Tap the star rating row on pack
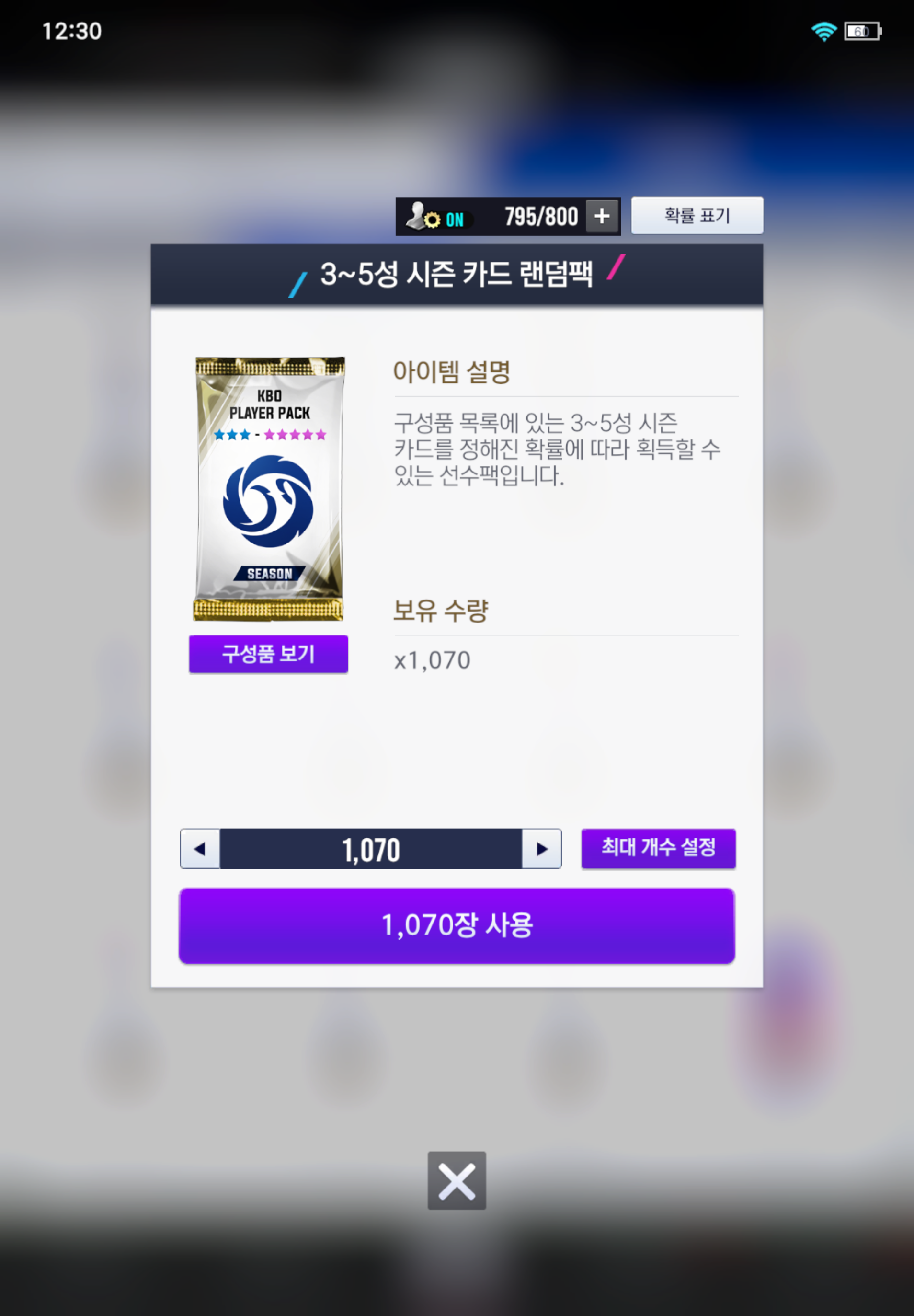The image size is (914, 1316). coord(270,434)
